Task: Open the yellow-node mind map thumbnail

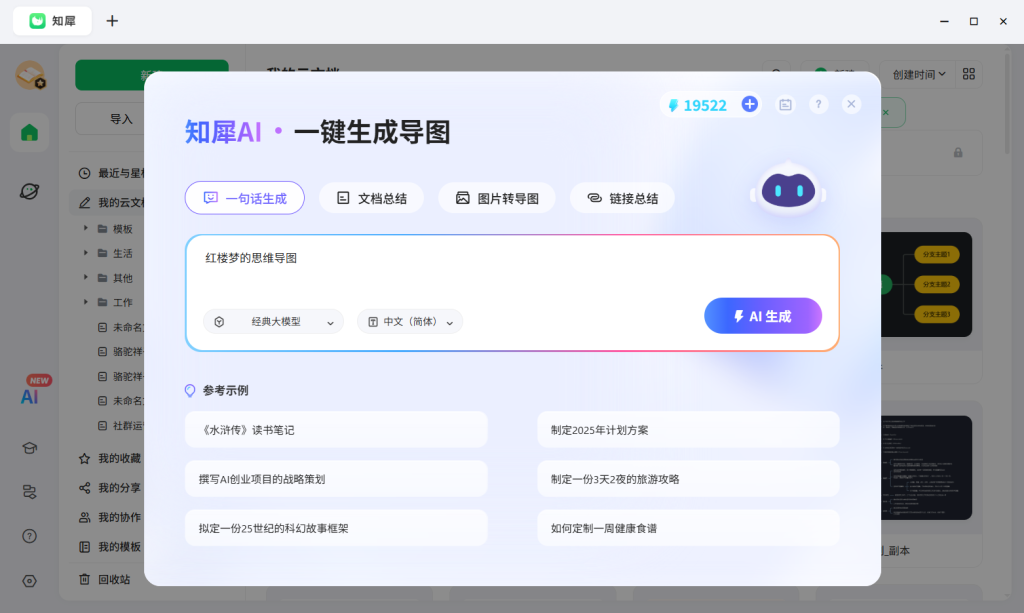Action: 926,285
